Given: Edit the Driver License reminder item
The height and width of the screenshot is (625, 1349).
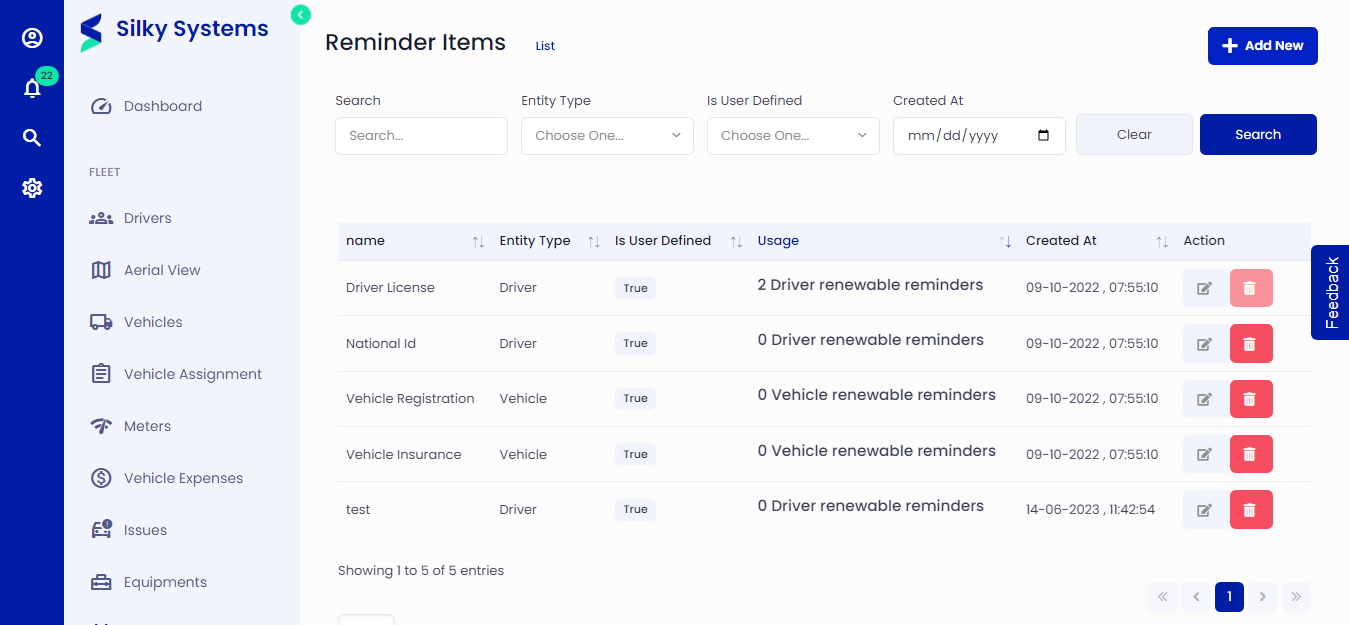Looking at the screenshot, I should [x=1204, y=287].
